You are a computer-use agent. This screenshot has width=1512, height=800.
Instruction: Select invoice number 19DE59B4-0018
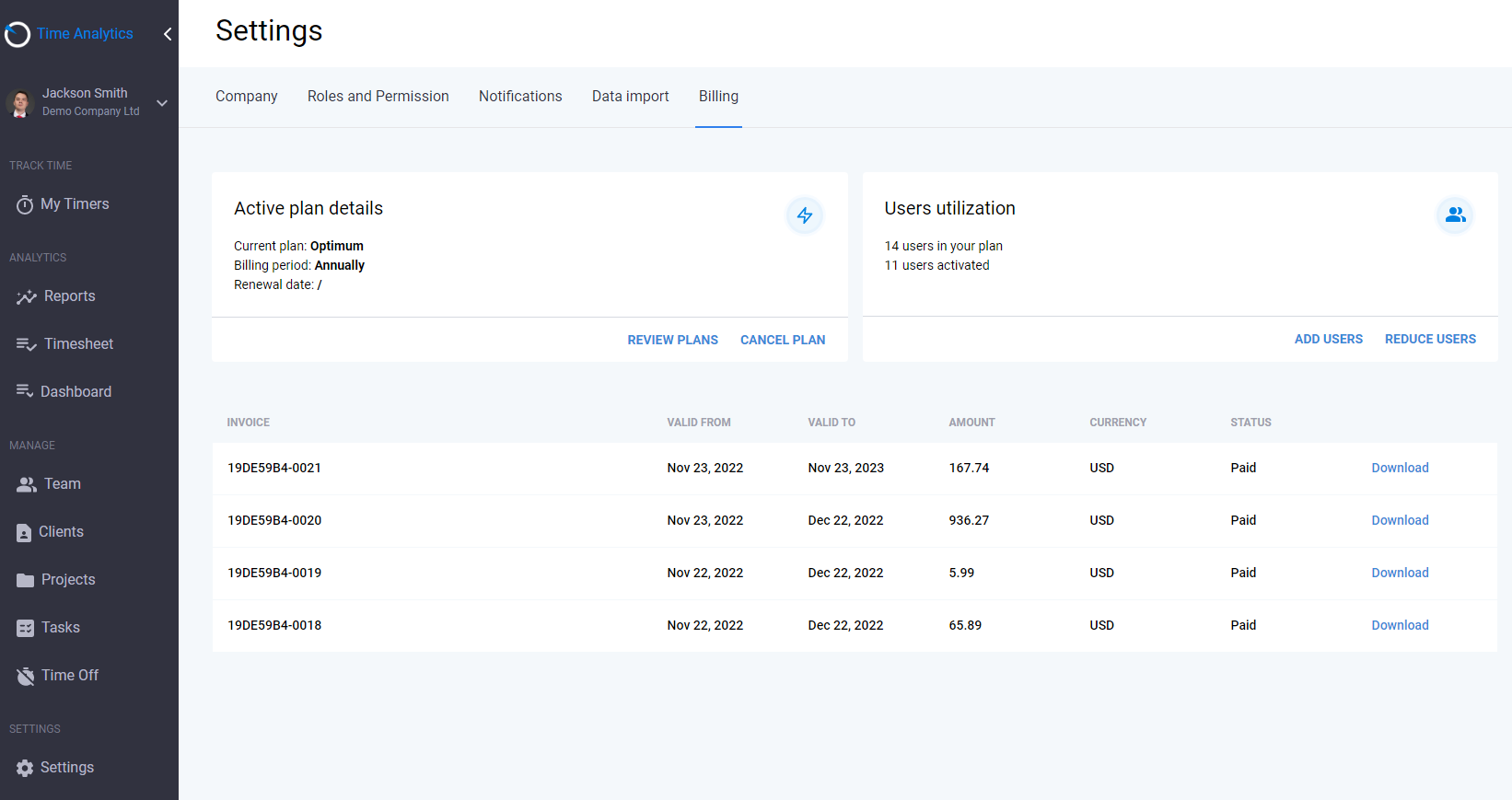[274, 625]
